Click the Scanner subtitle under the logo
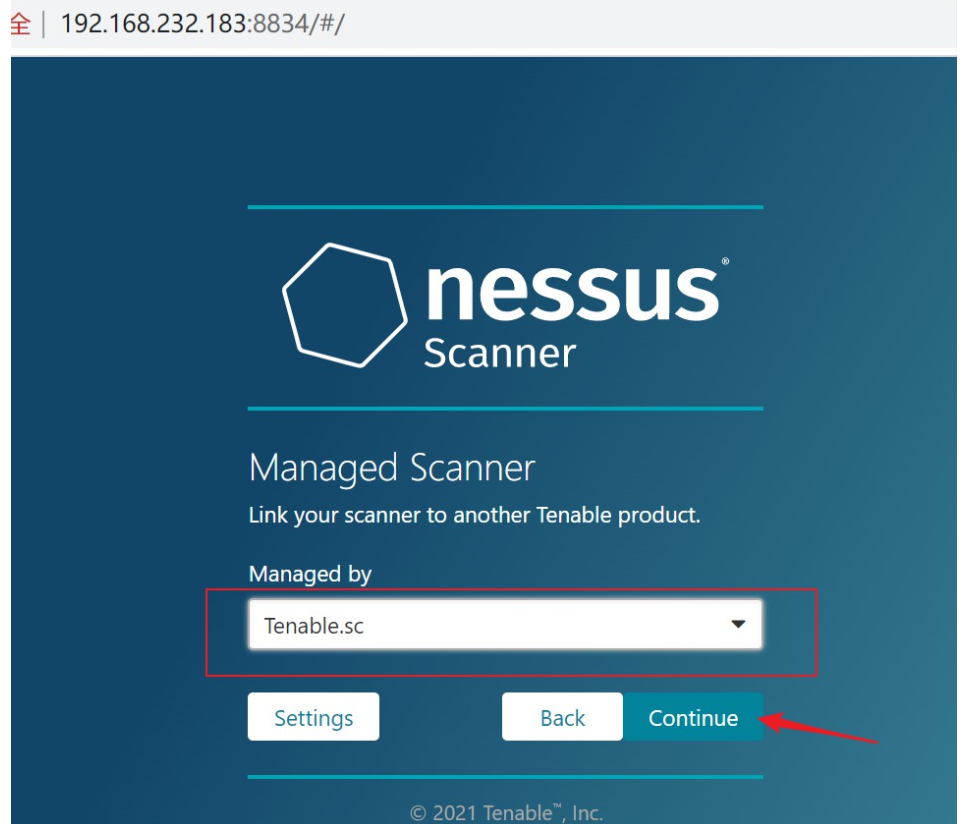The image size is (963, 824). click(499, 353)
